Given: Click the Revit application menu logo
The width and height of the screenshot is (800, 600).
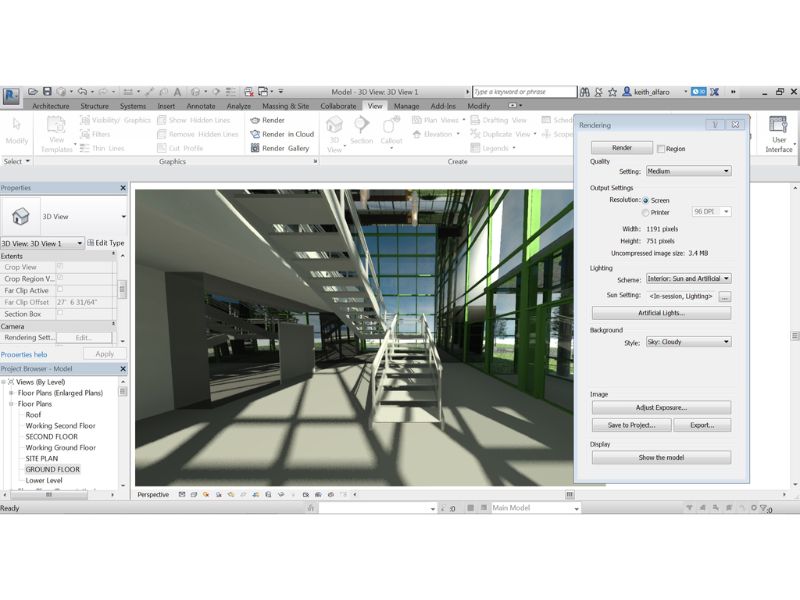Looking at the screenshot, I should click(x=12, y=96).
